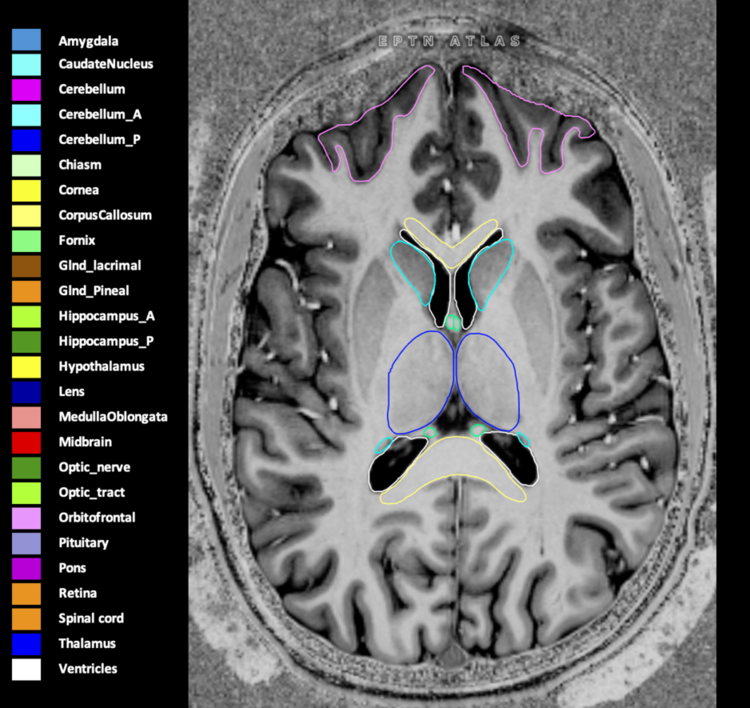Select the Lens dark blue swatch
Screen dimensions: 750x708
pyautogui.click(x=26, y=392)
